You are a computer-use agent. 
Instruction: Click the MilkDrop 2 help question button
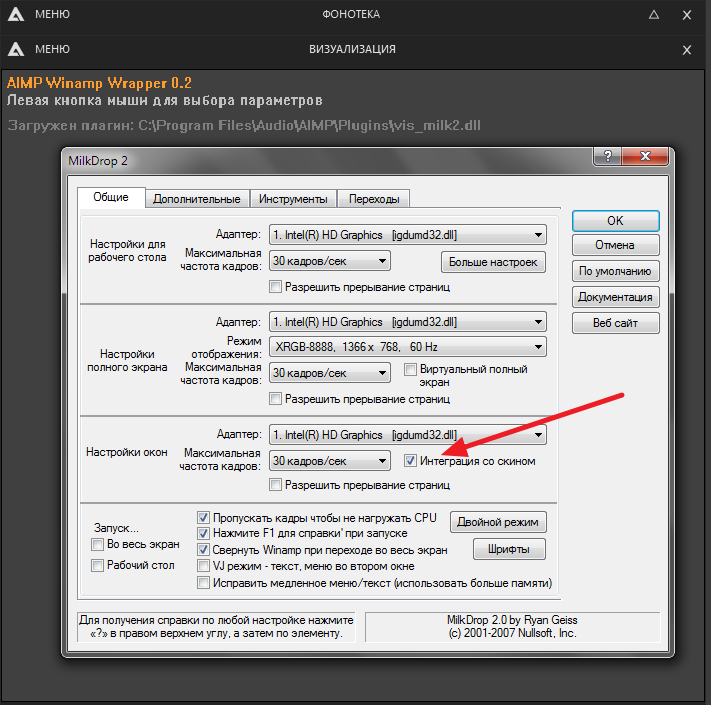point(608,156)
